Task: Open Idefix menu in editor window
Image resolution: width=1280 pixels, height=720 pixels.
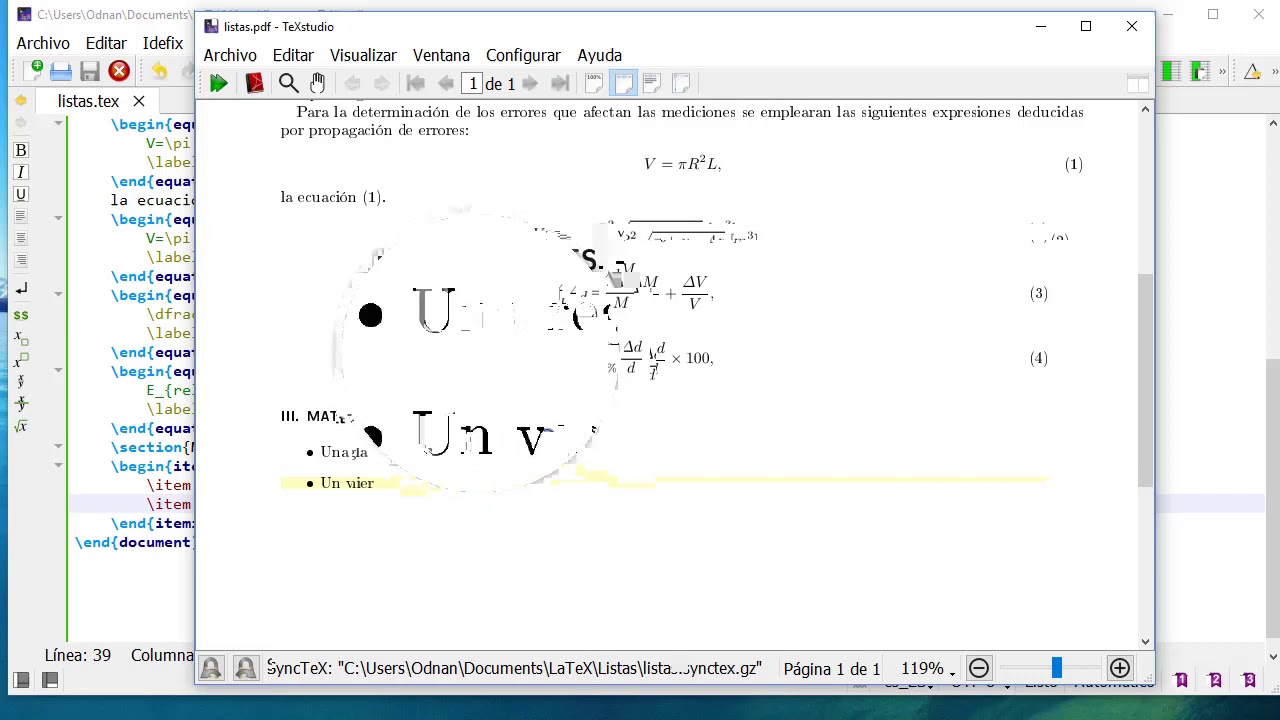Action: 163,43
